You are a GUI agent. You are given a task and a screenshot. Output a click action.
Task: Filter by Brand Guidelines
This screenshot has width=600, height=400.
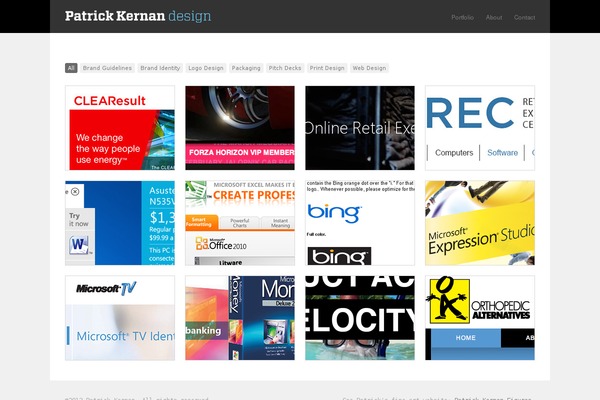pos(107,68)
